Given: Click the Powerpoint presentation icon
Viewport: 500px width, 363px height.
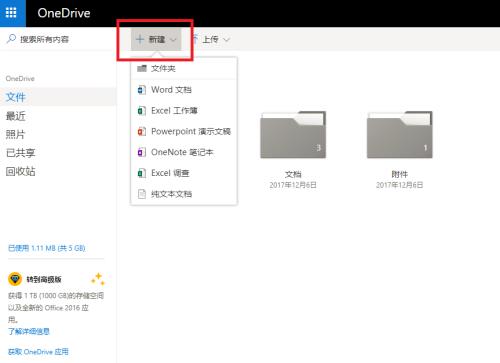Looking at the screenshot, I should point(142,131).
